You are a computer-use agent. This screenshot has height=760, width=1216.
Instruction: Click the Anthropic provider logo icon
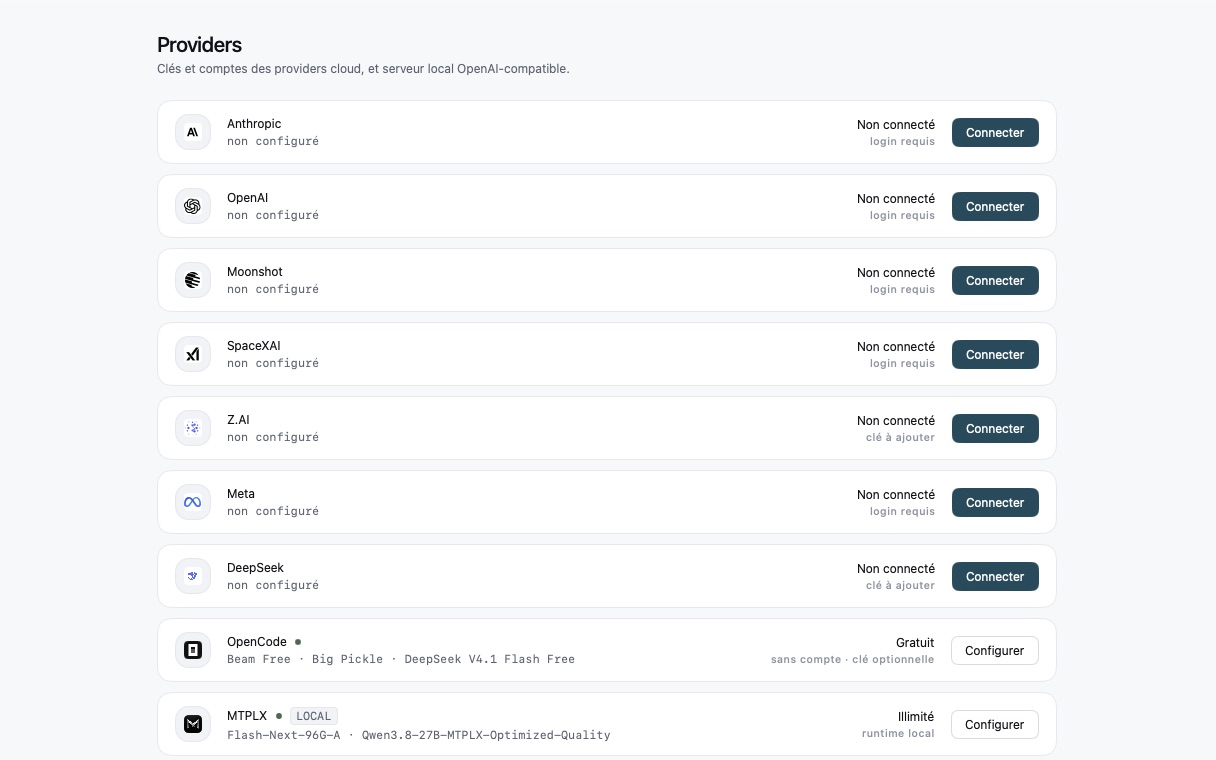point(193,132)
